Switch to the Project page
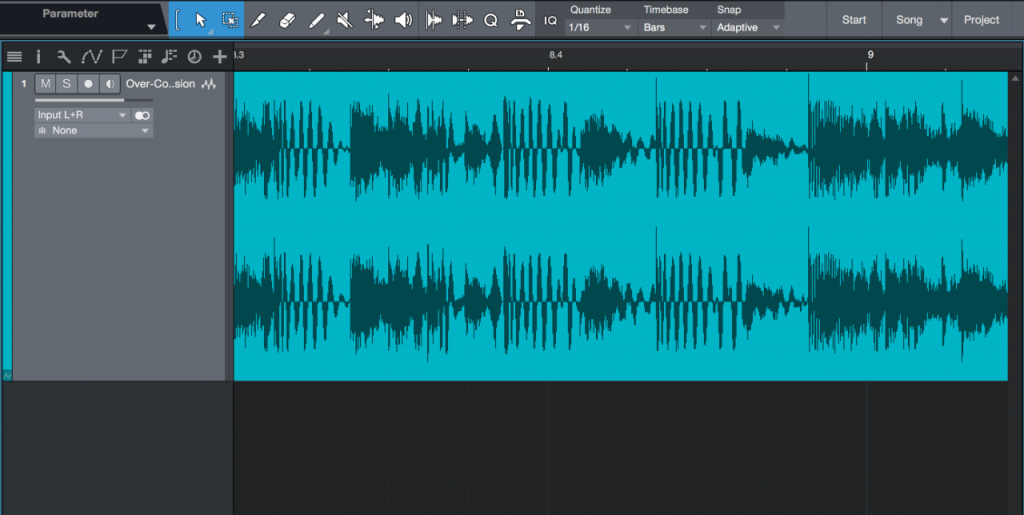This screenshot has width=1024, height=515. (981, 20)
